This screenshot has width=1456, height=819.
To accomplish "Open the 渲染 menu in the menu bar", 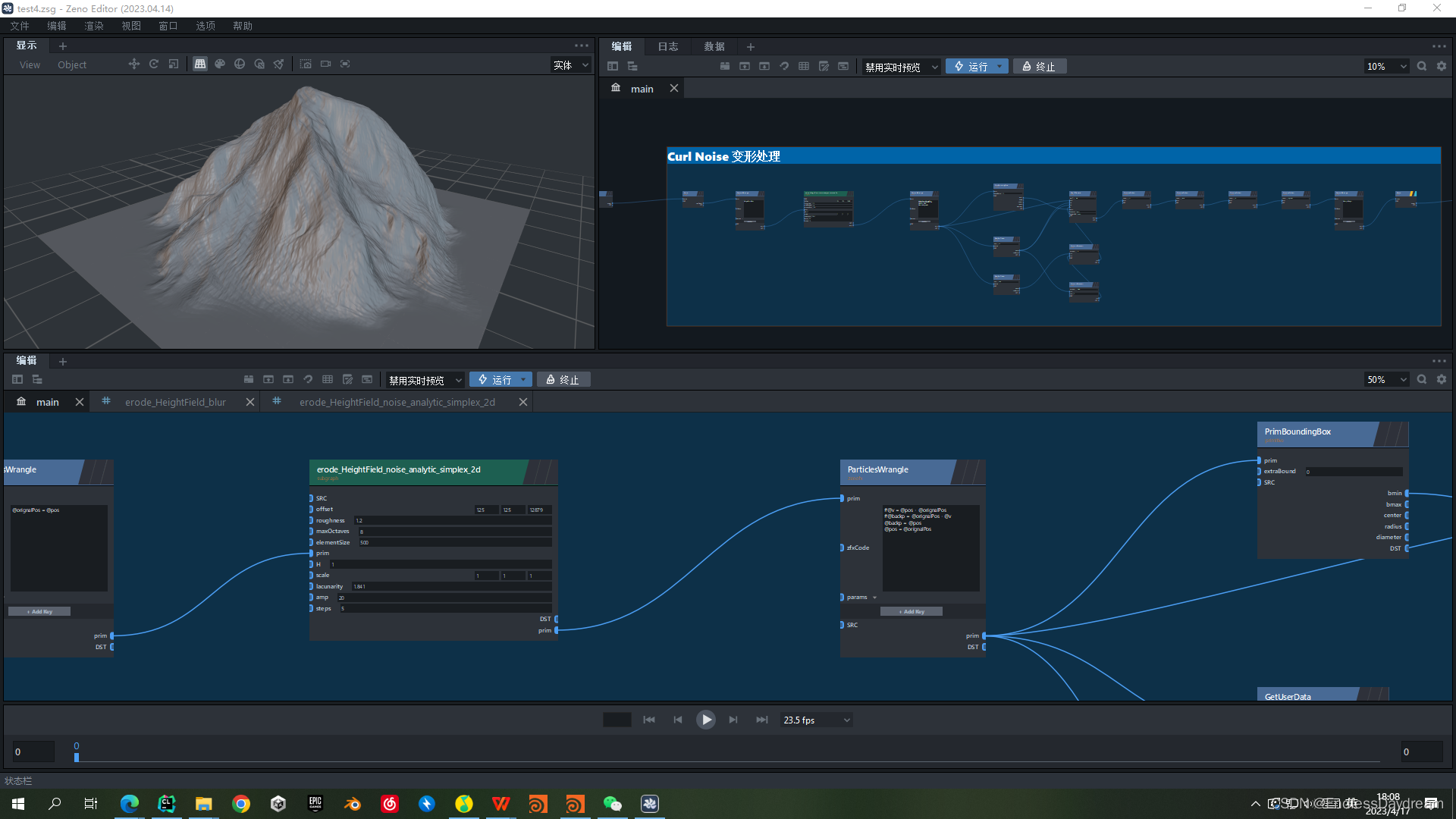I will coord(94,26).
